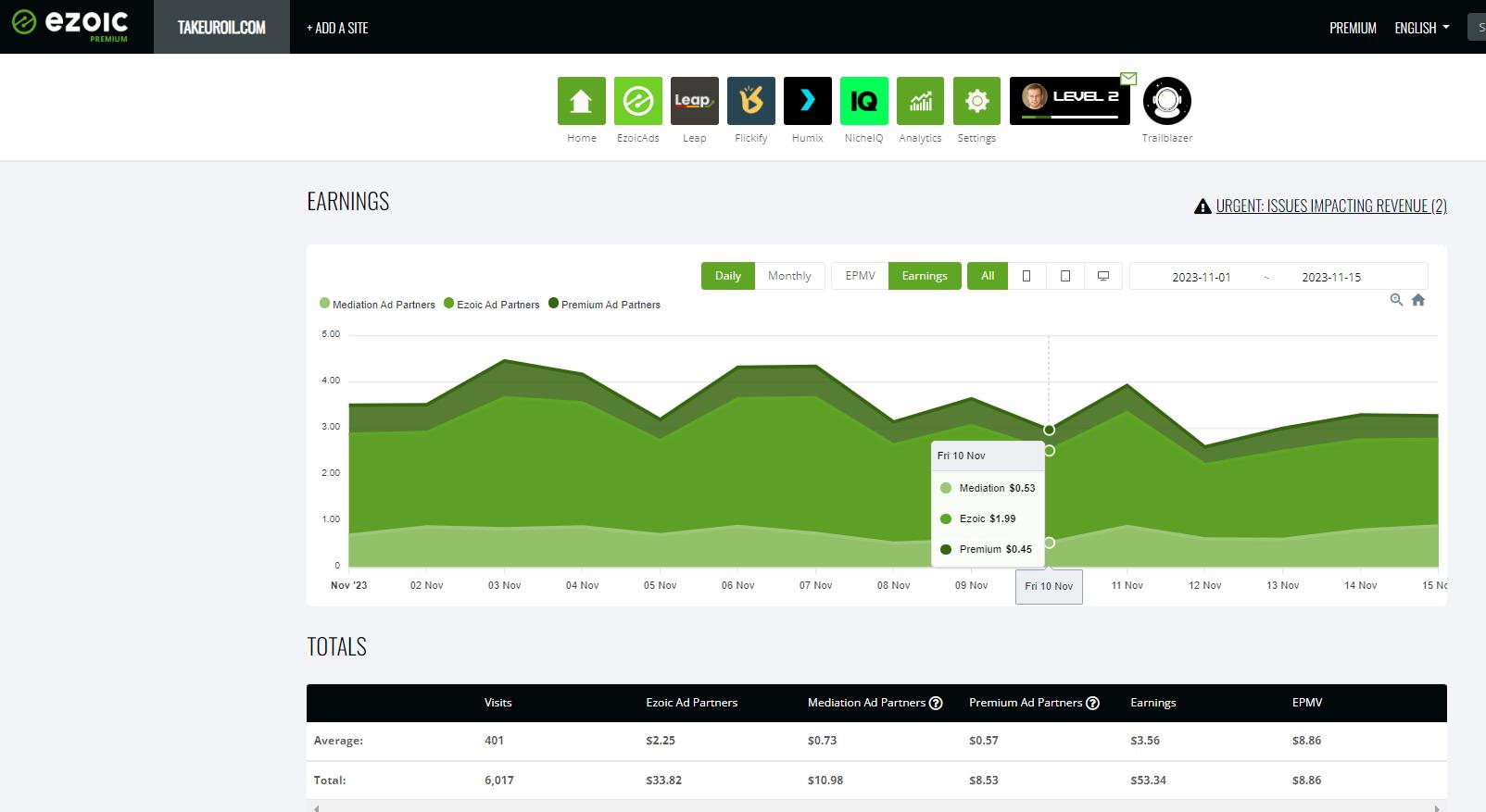Image resolution: width=1486 pixels, height=812 pixels.
Task: Open the English language dropdown
Action: pos(1422,28)
